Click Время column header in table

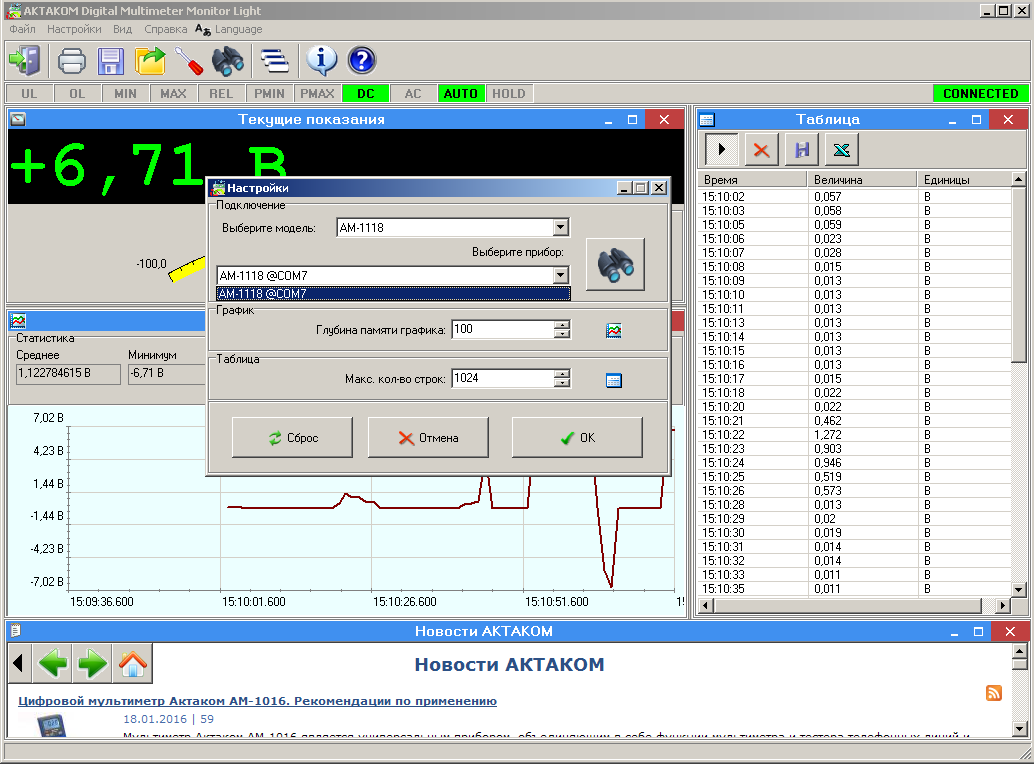(752, 179)
